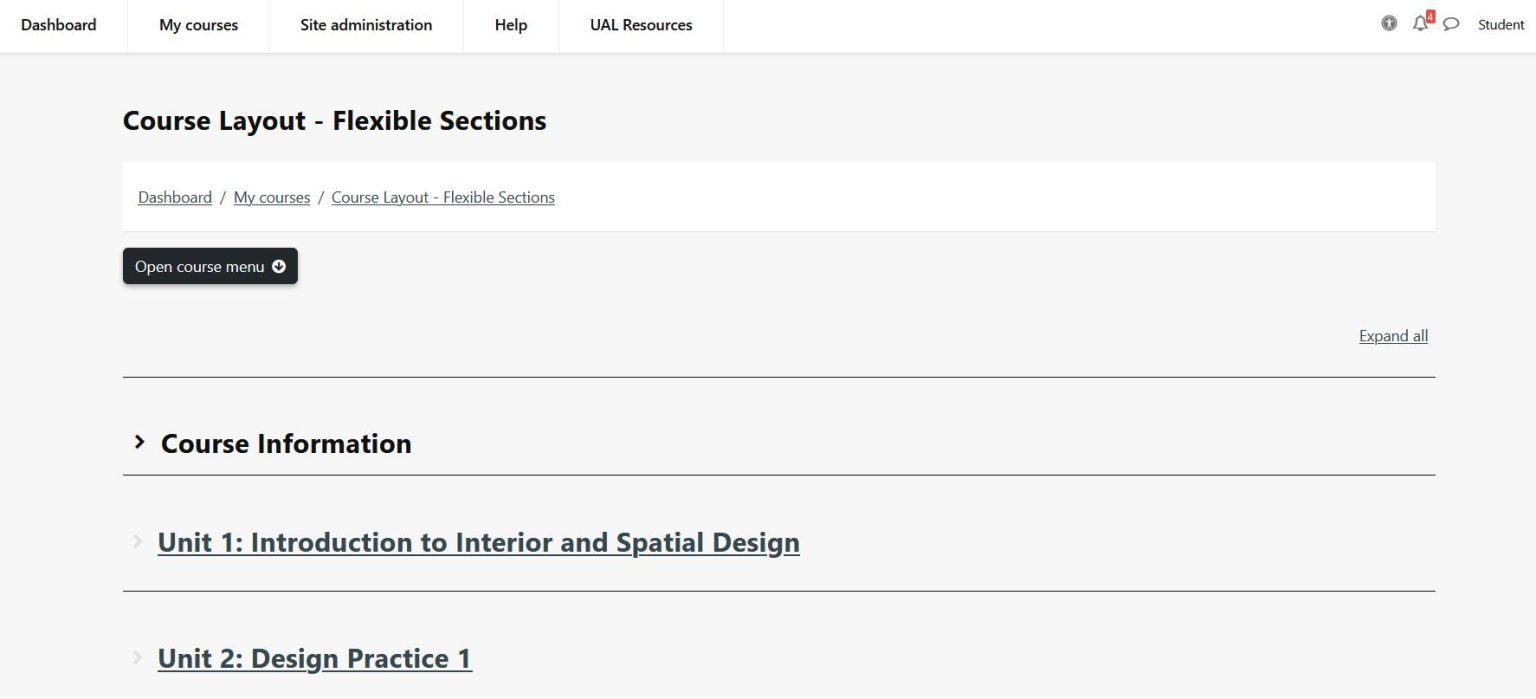Go to My courses in the top navigation

[197, 25]
